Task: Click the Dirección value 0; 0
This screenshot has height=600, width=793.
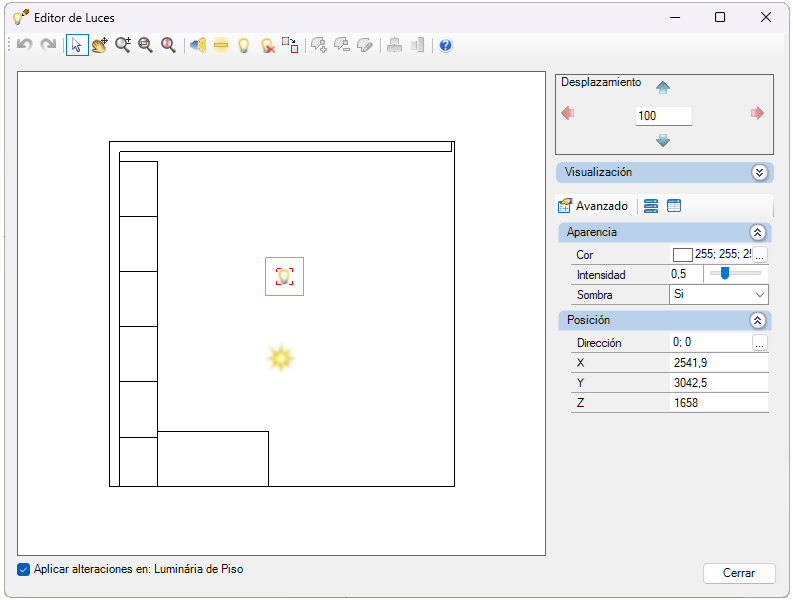Action: click(x=682, y=342)
